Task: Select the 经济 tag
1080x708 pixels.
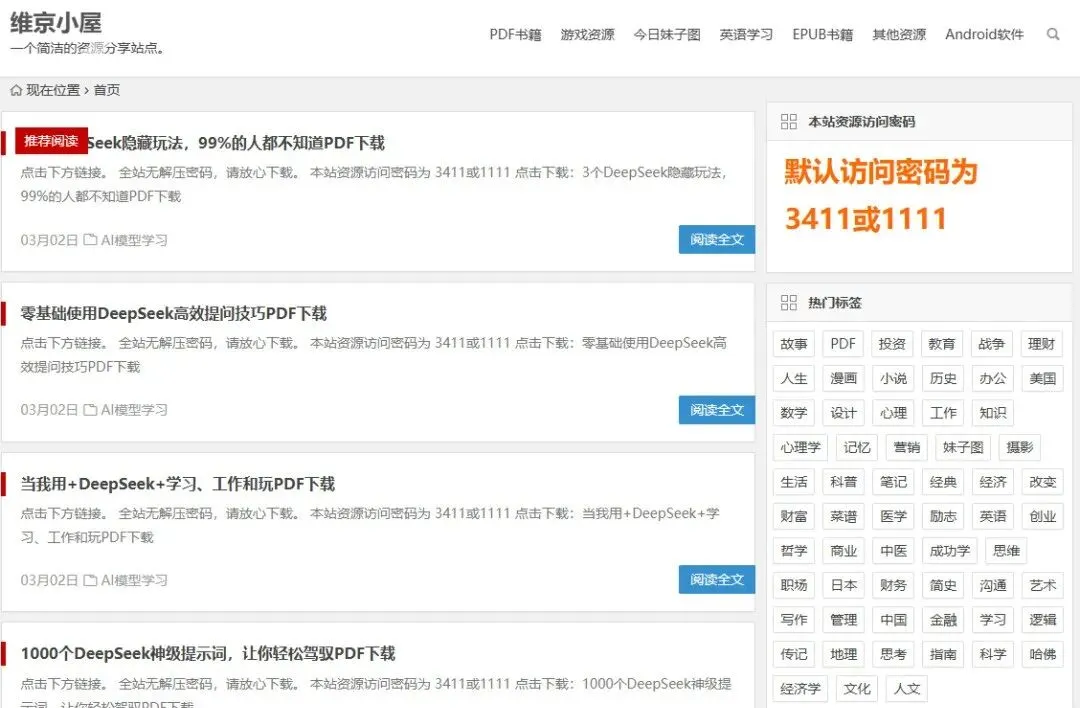Action: pyautogui.click(x=992, y=482)
